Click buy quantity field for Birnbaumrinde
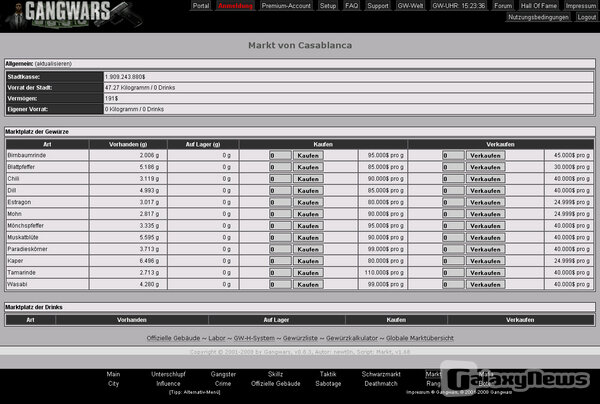This screenshot has width=600, height=404. (x=280, y=155)
